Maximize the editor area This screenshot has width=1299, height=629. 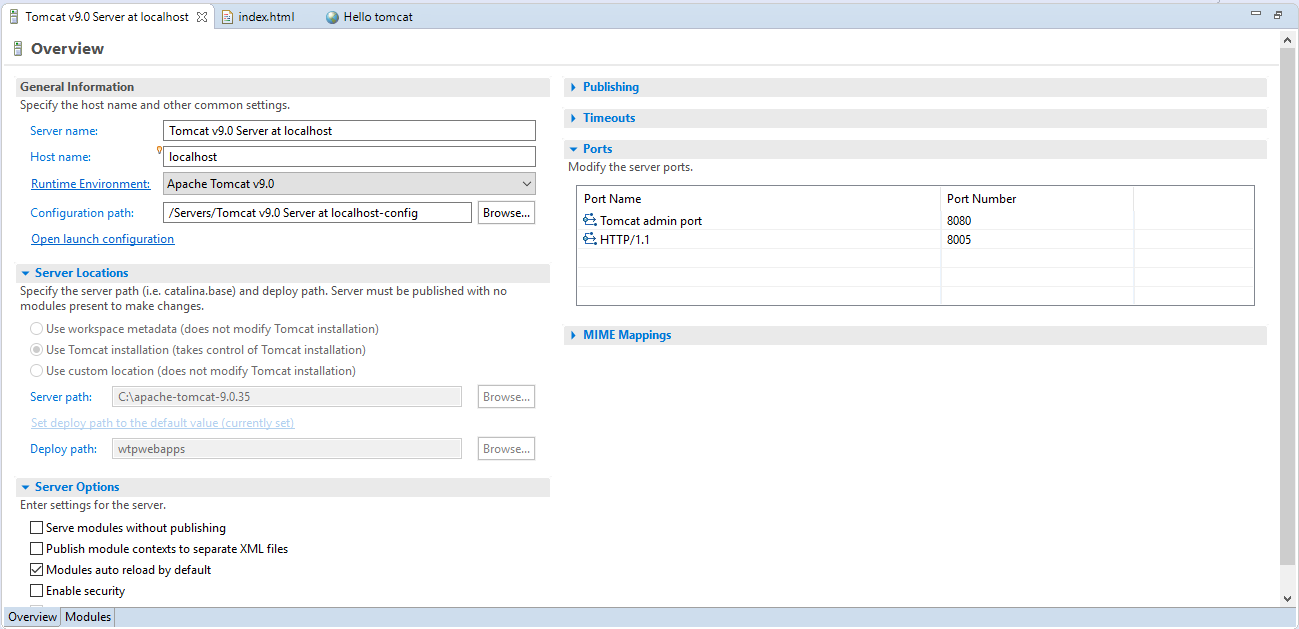[x=1278, y=15]
